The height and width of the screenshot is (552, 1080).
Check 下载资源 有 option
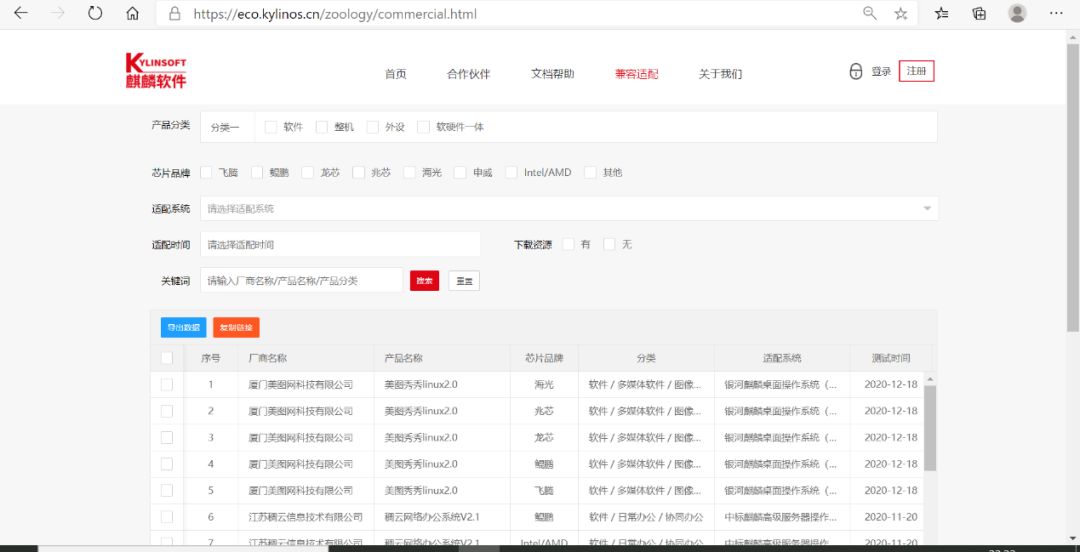coord(568,244)
